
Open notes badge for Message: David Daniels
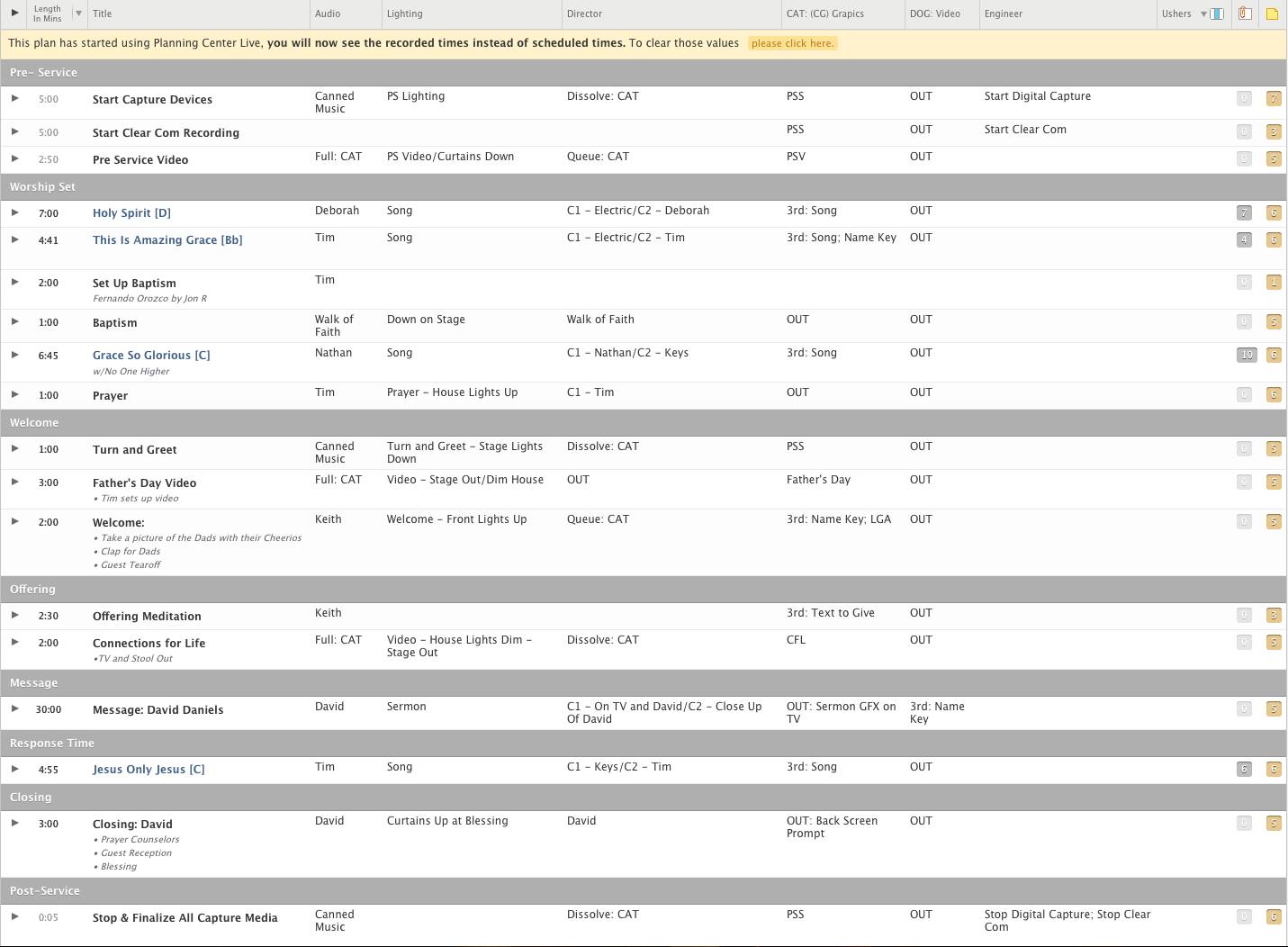pyautogui.click(x=1274, y=708)
